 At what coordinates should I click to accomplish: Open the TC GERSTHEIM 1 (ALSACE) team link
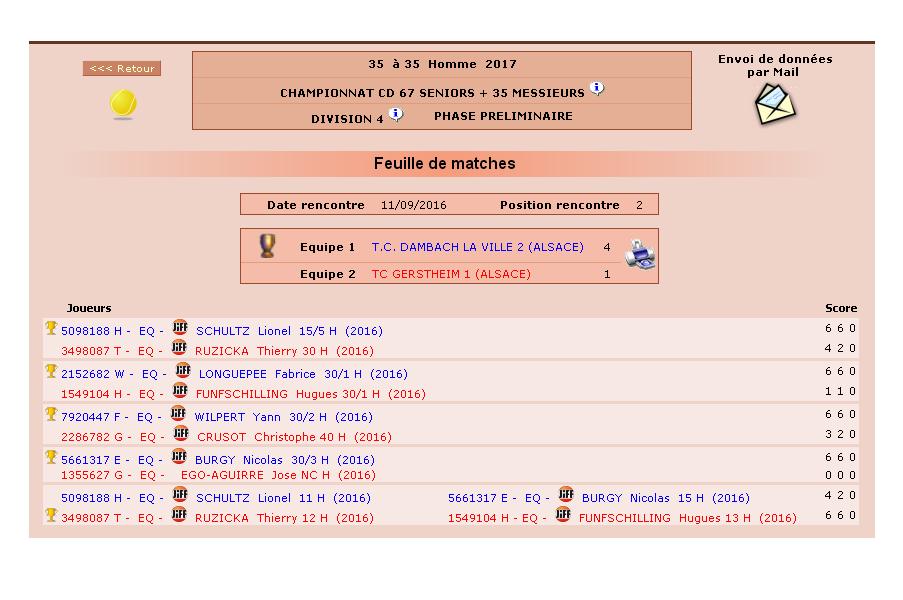pyautogui.click(x=451, y=274)
